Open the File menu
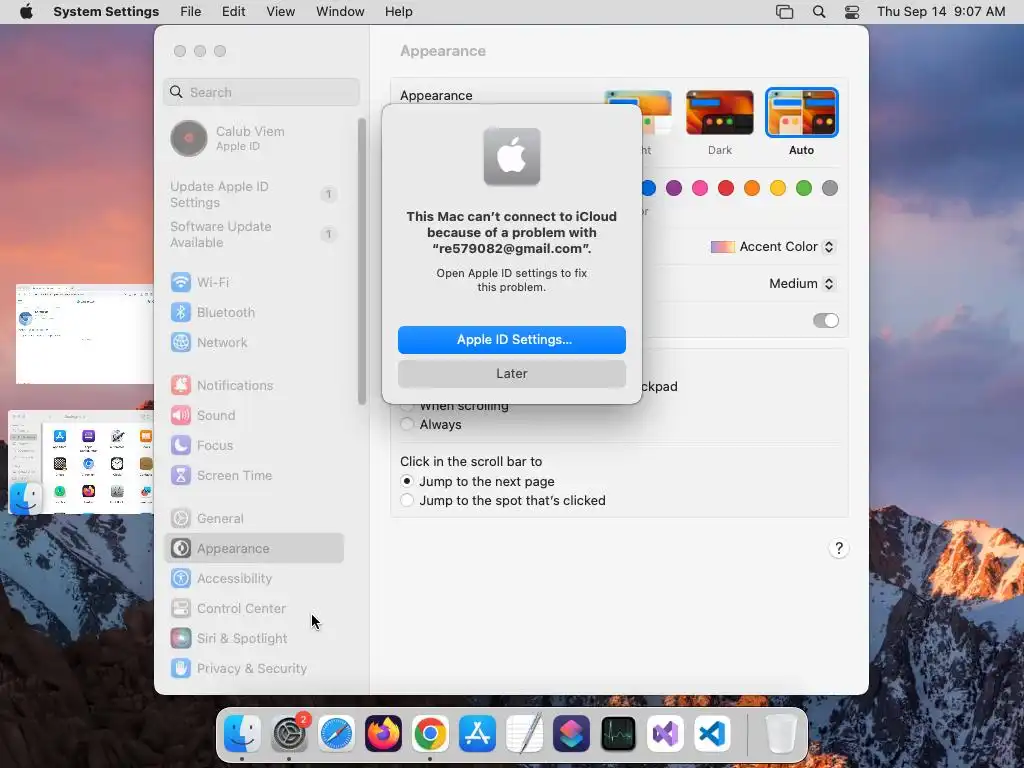Screen dimensions: 1024x768 (x=191, y=12)
